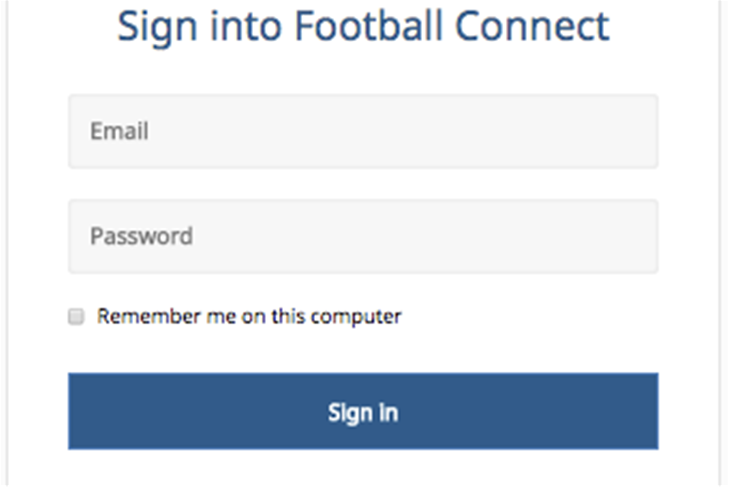730x487 pixels.
Task: Click the 'Remember me on this computer' label
Action: click(249, 317)
